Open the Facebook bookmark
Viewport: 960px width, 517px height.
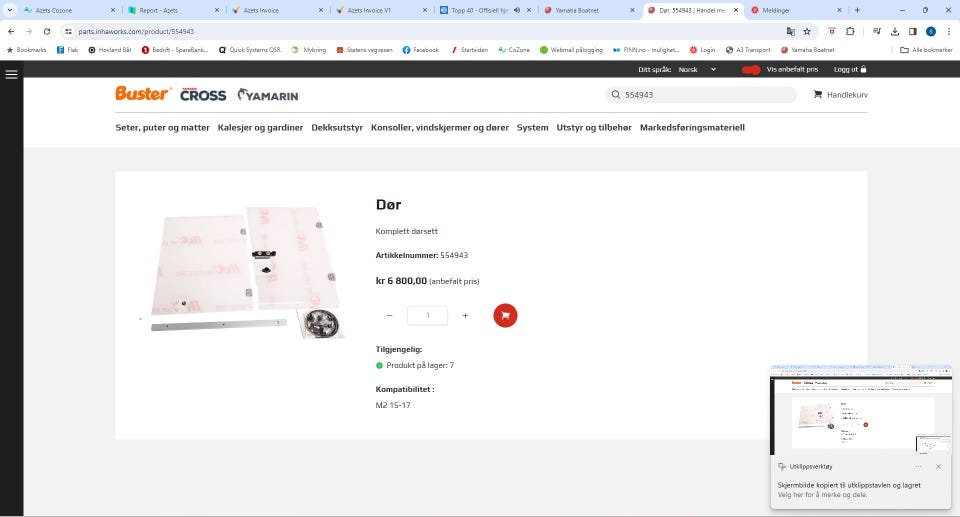[421, 50]
